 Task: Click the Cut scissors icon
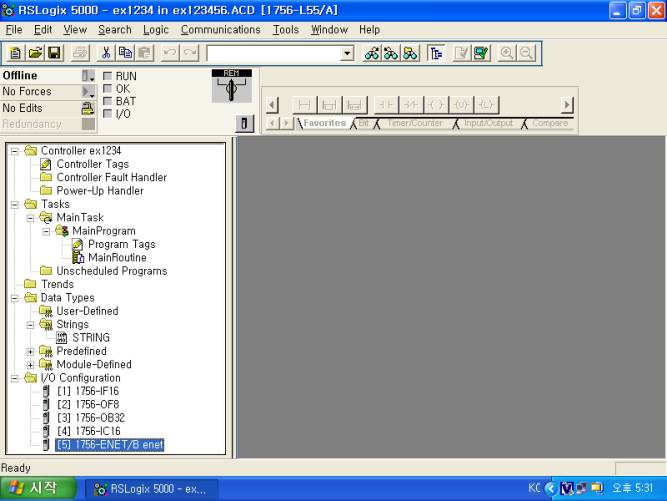tap(105, 51)
